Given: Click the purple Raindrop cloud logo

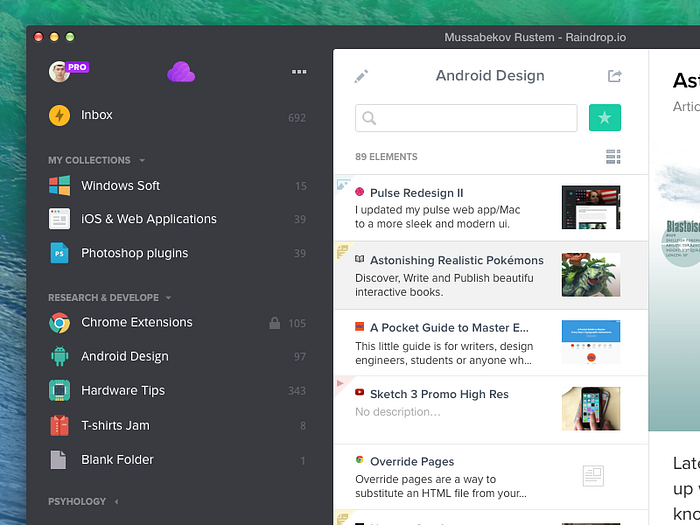Looking at the screenshot, I should tap(181, 72).
